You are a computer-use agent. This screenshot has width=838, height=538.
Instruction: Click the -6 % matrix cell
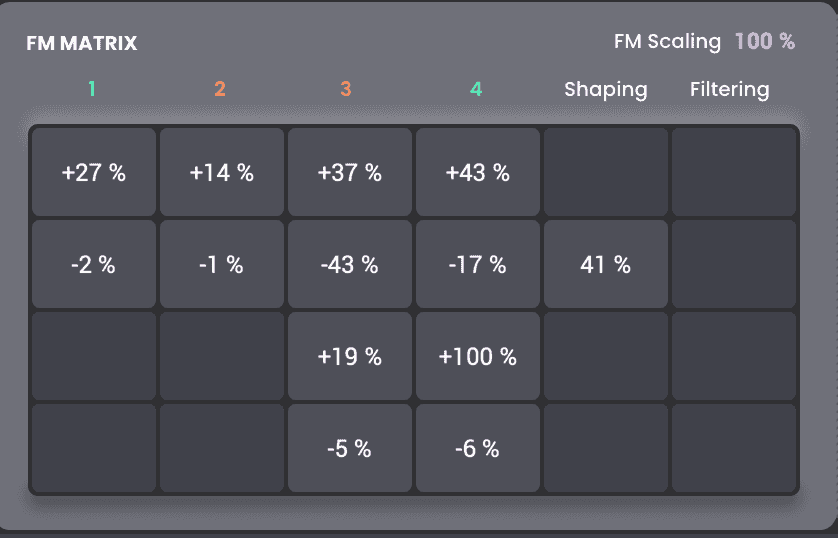click(x=477, y=449)
